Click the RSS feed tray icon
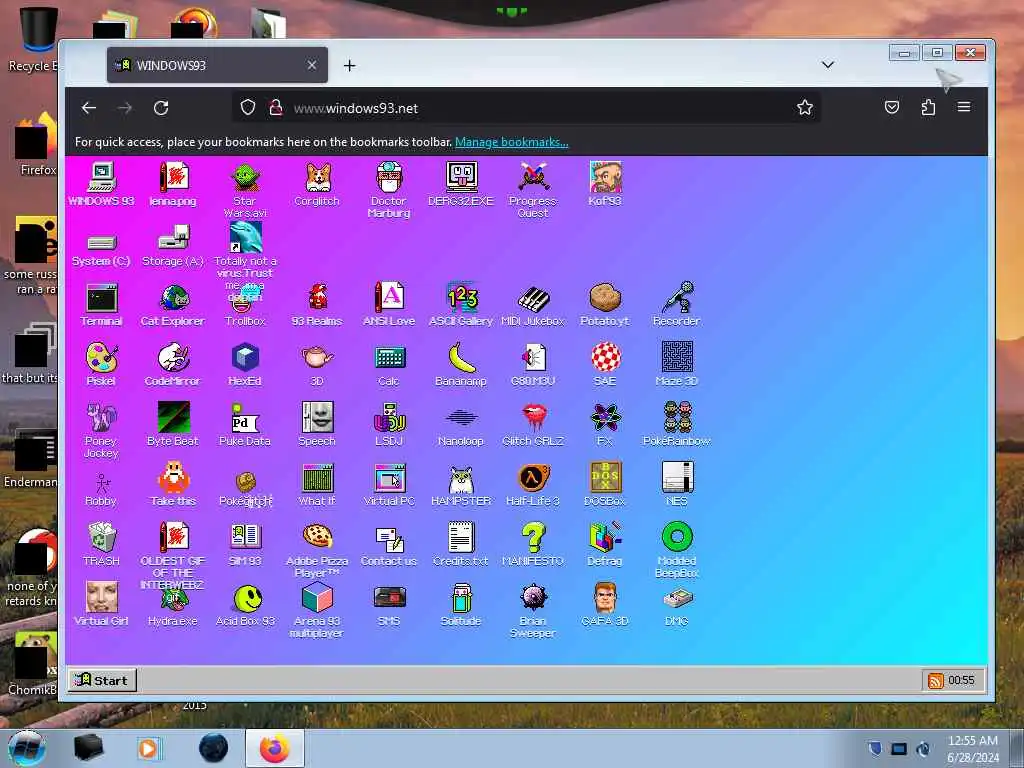1024x768 pixels. tap(935, 681)
